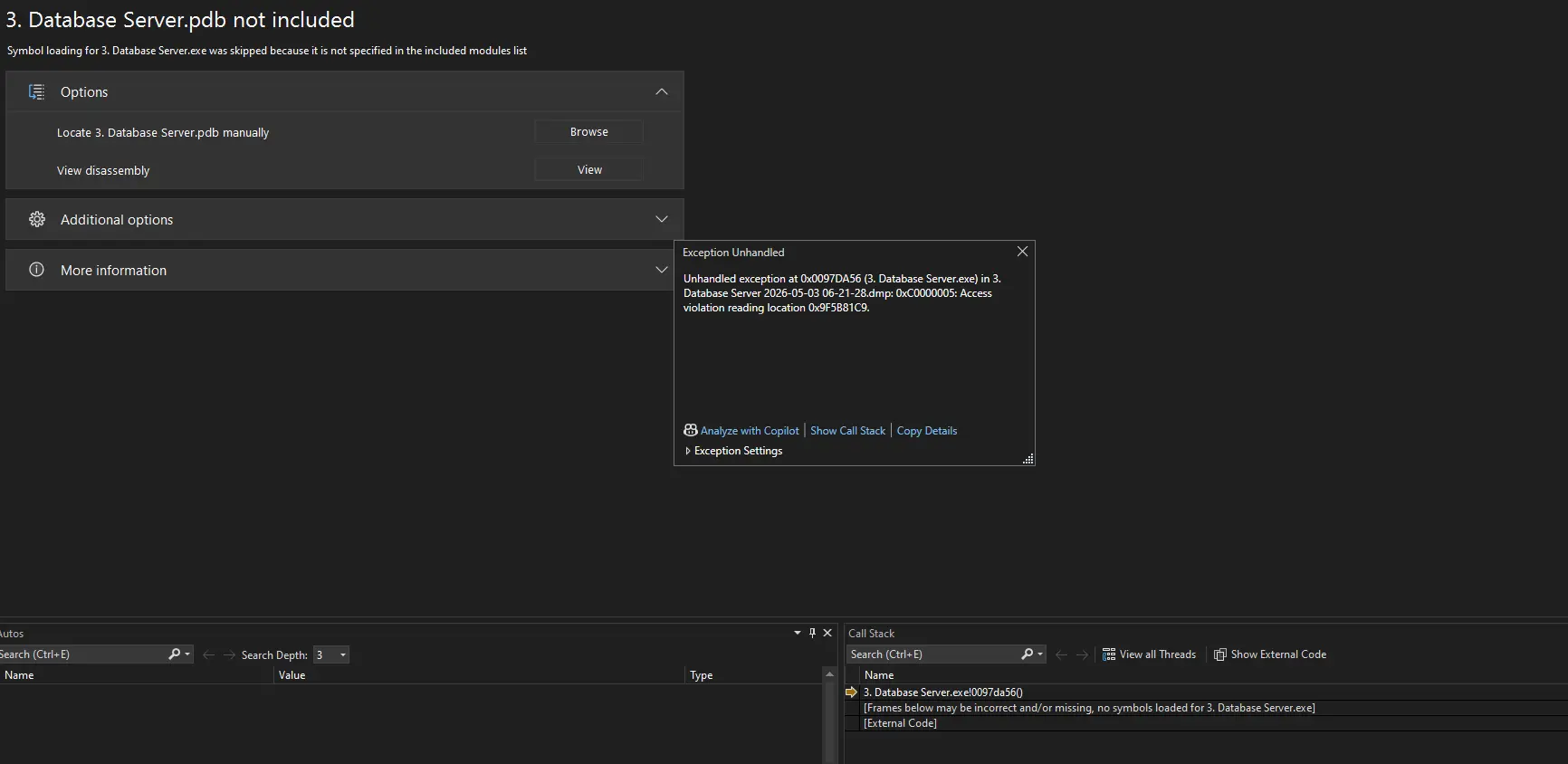Screen dimensions: 1568x764
Task: Click the Show External Code icon
Action: point(1219,654)
